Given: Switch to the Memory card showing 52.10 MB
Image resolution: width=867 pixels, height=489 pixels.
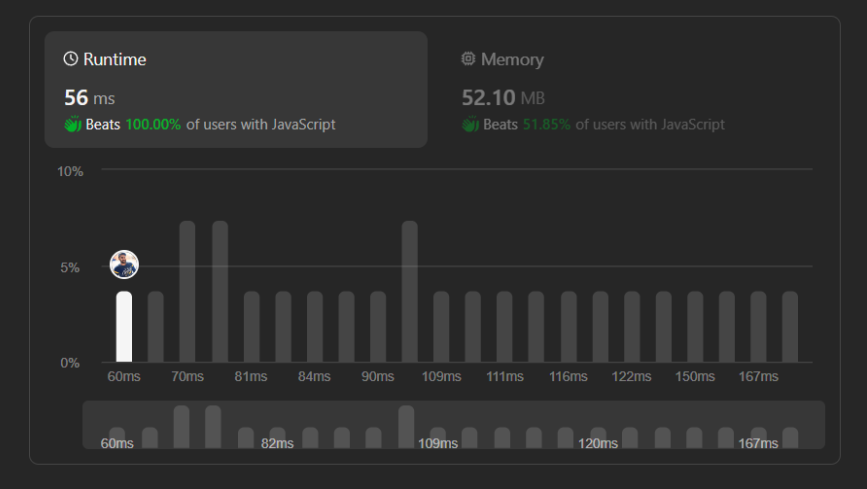Looking at the screenshot, I should pos(632,89).
